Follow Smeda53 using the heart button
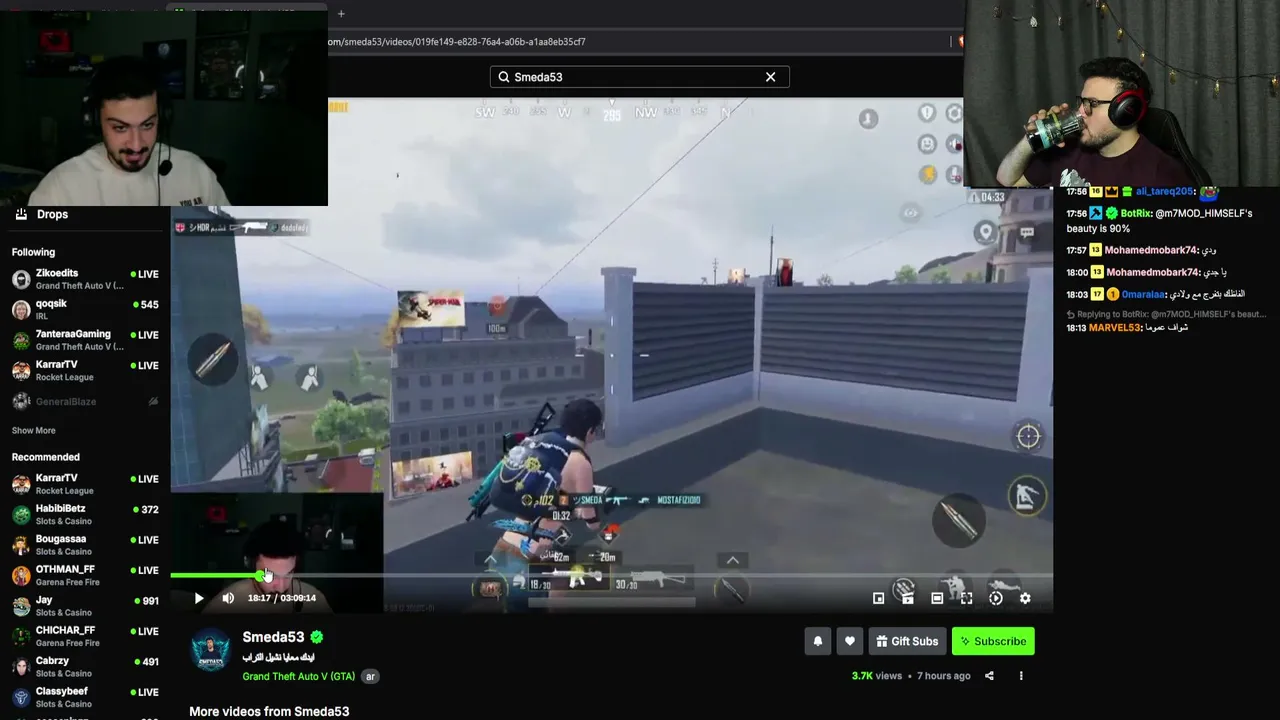This screenshot has width=1280, height=720. pos(850,641)
